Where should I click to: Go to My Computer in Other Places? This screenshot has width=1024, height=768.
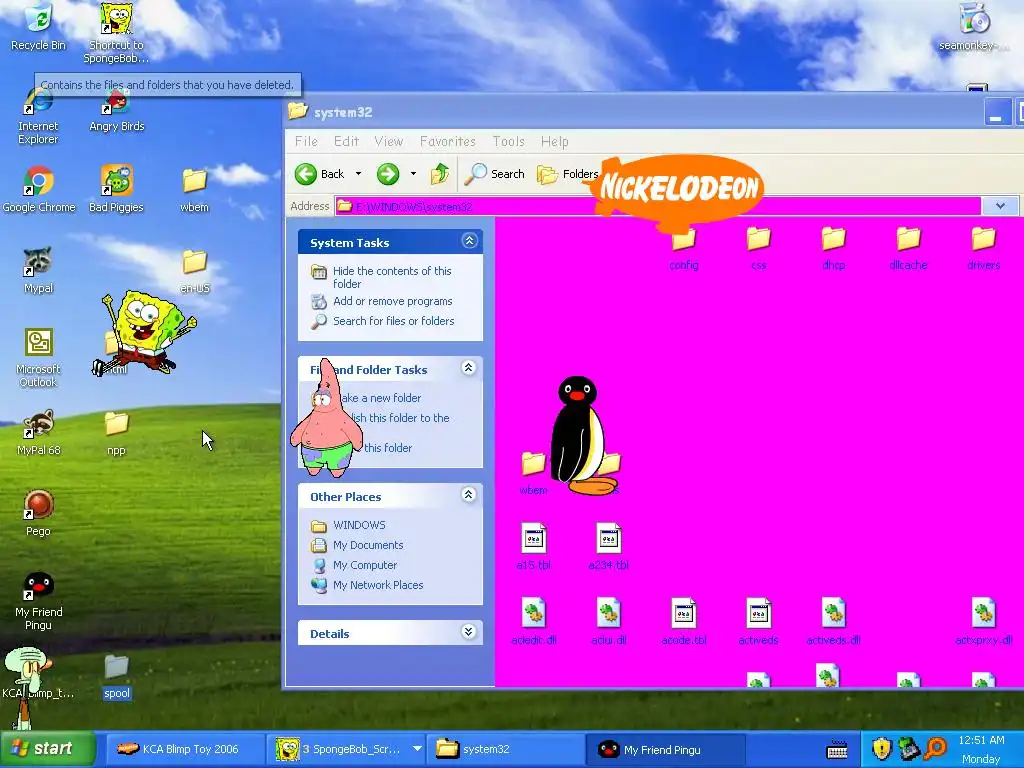pyautogui.click(x=364, y=565)
